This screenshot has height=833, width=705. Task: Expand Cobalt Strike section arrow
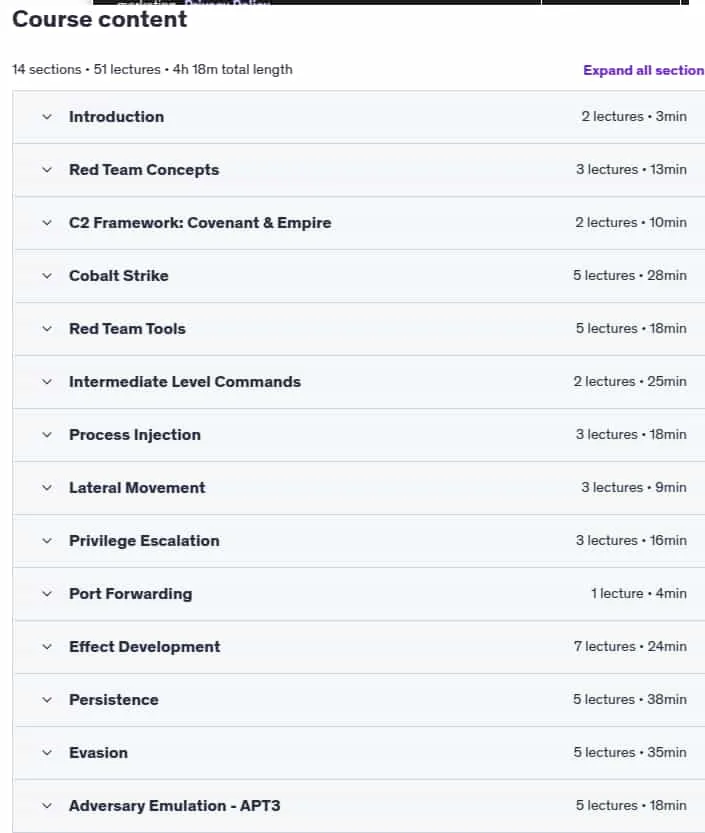point(47,276)
